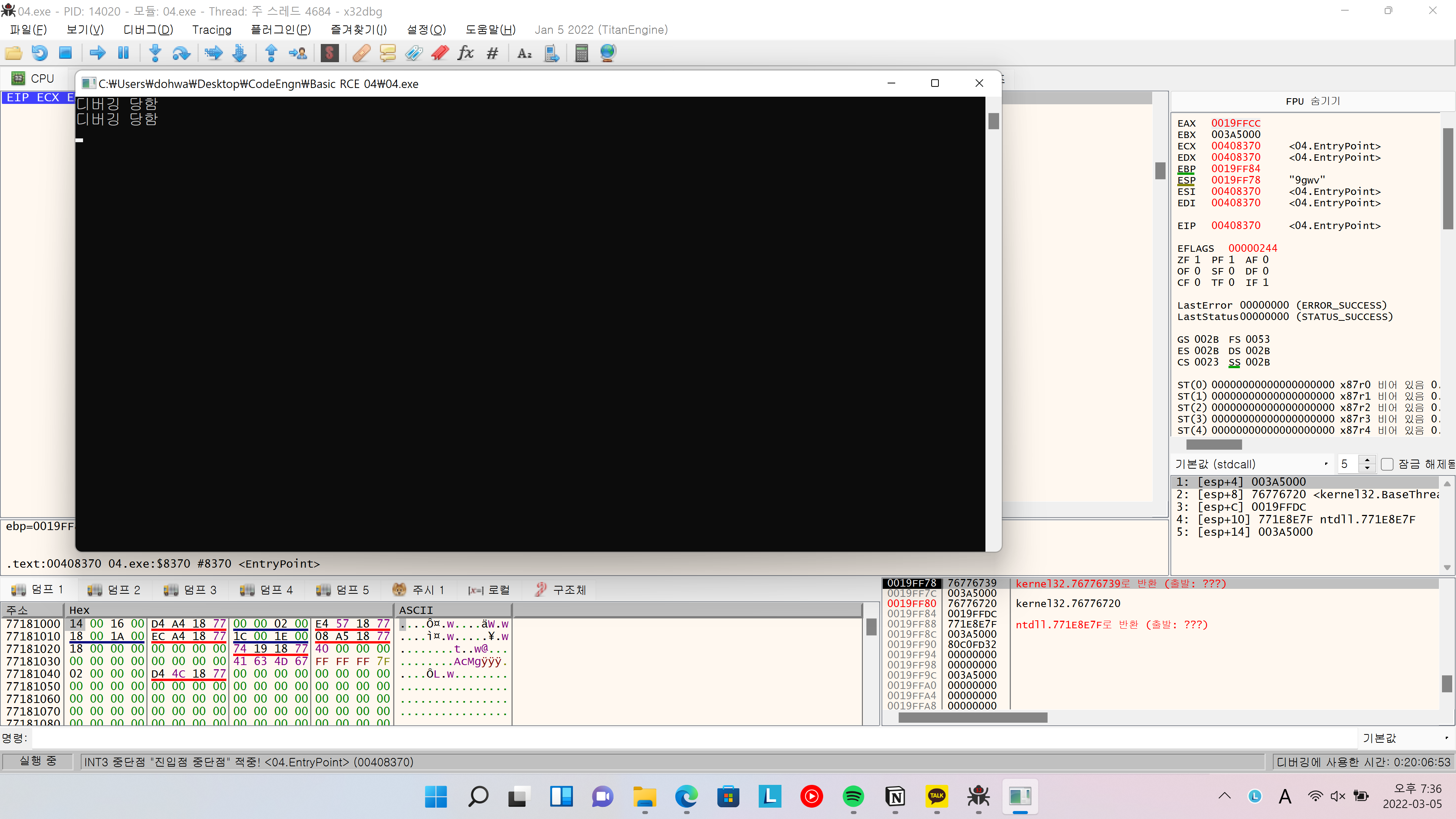Run program with the blue arrow icon
This screenshot has height=819, width=1456.
(x=98, y=53)
